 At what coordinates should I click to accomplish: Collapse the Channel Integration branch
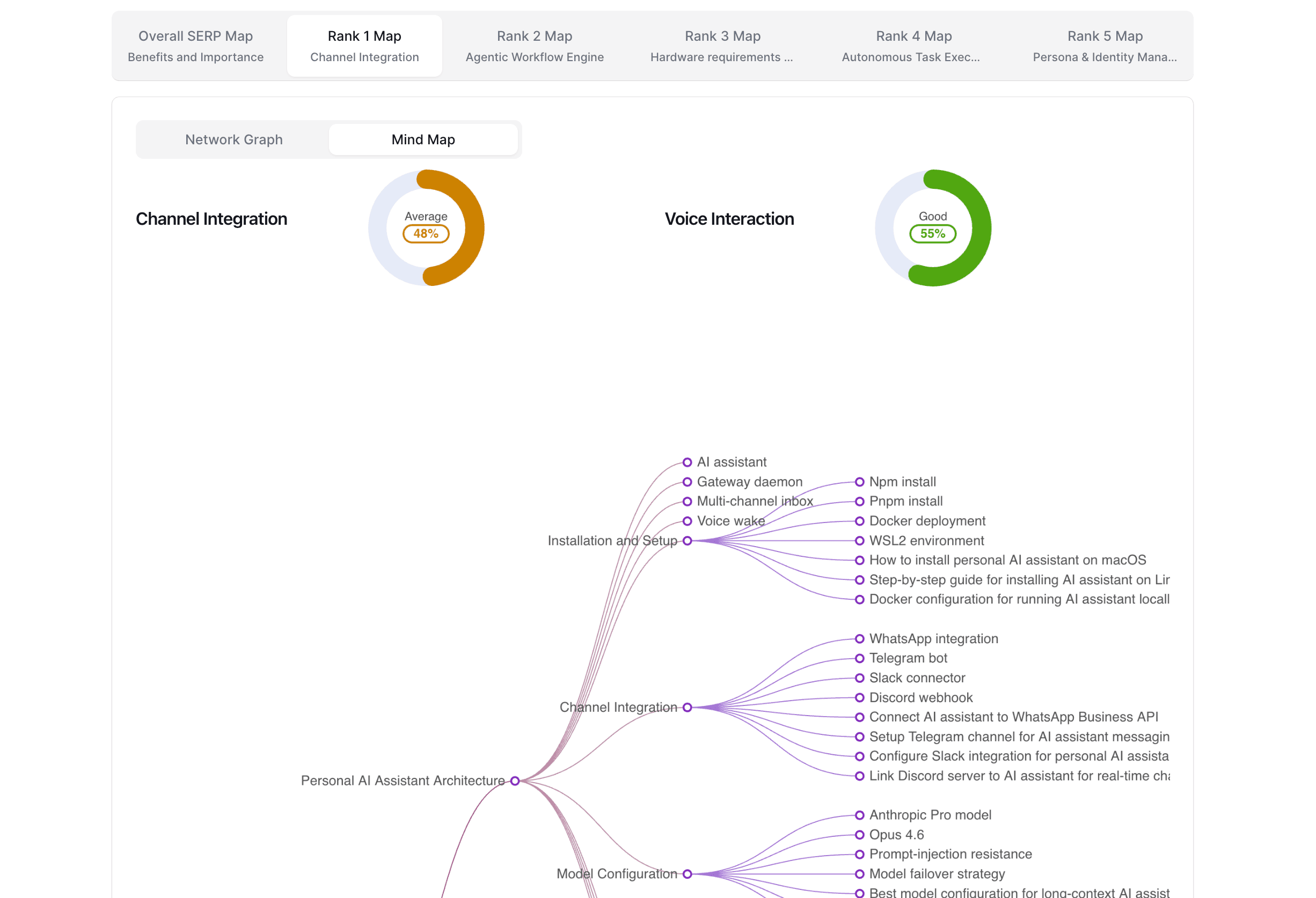tap(688, 706)
